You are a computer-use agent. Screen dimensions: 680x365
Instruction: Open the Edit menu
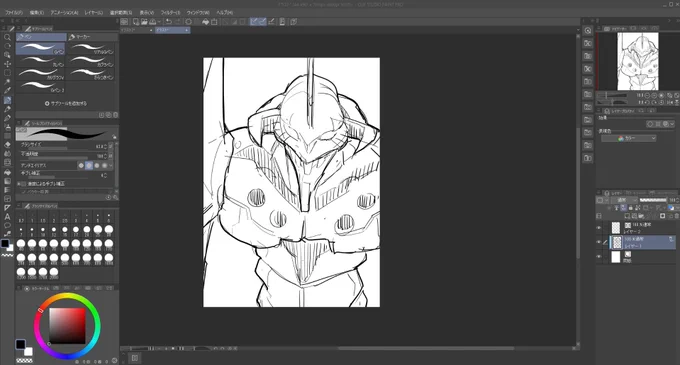coord(37,13)
